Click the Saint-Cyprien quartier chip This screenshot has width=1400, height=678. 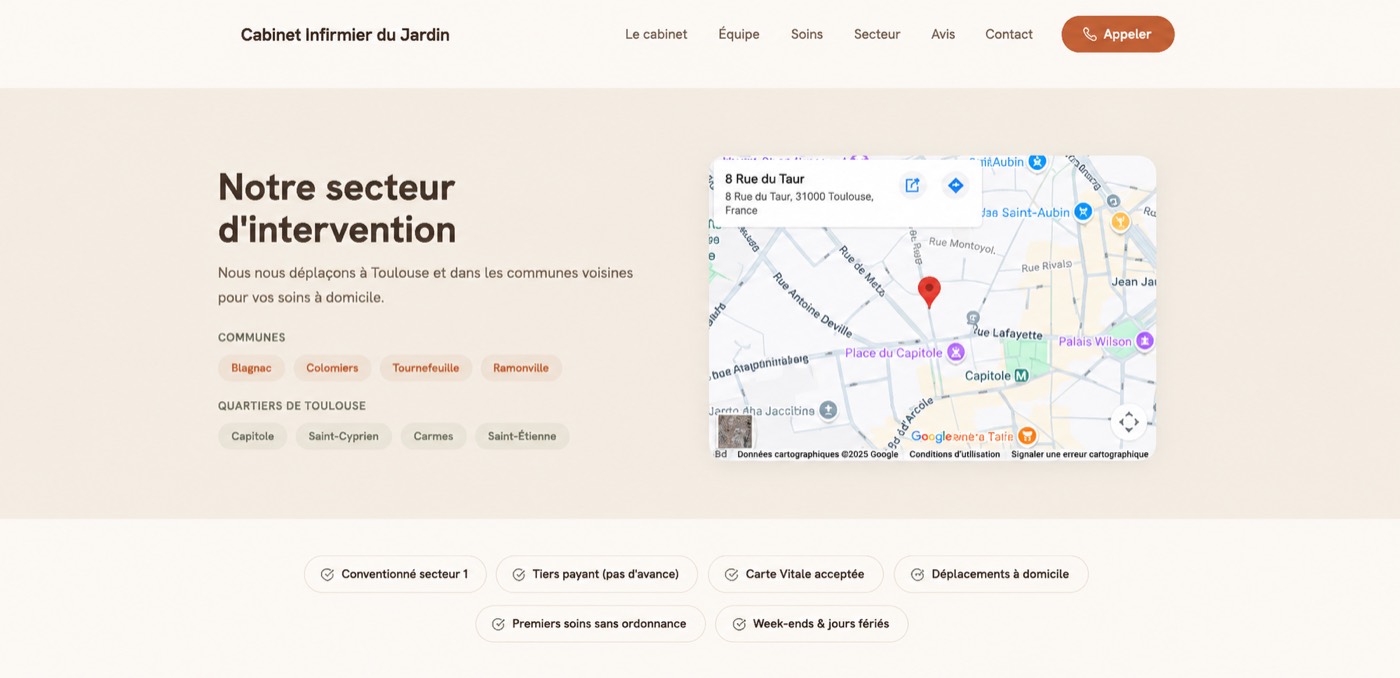pos(344,436)
